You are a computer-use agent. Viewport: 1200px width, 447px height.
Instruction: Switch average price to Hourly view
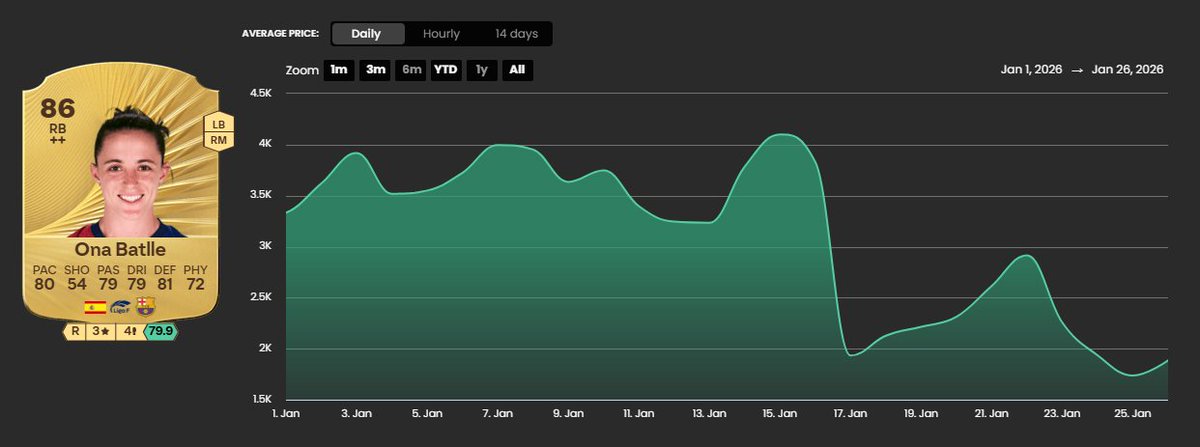point(441,34)
